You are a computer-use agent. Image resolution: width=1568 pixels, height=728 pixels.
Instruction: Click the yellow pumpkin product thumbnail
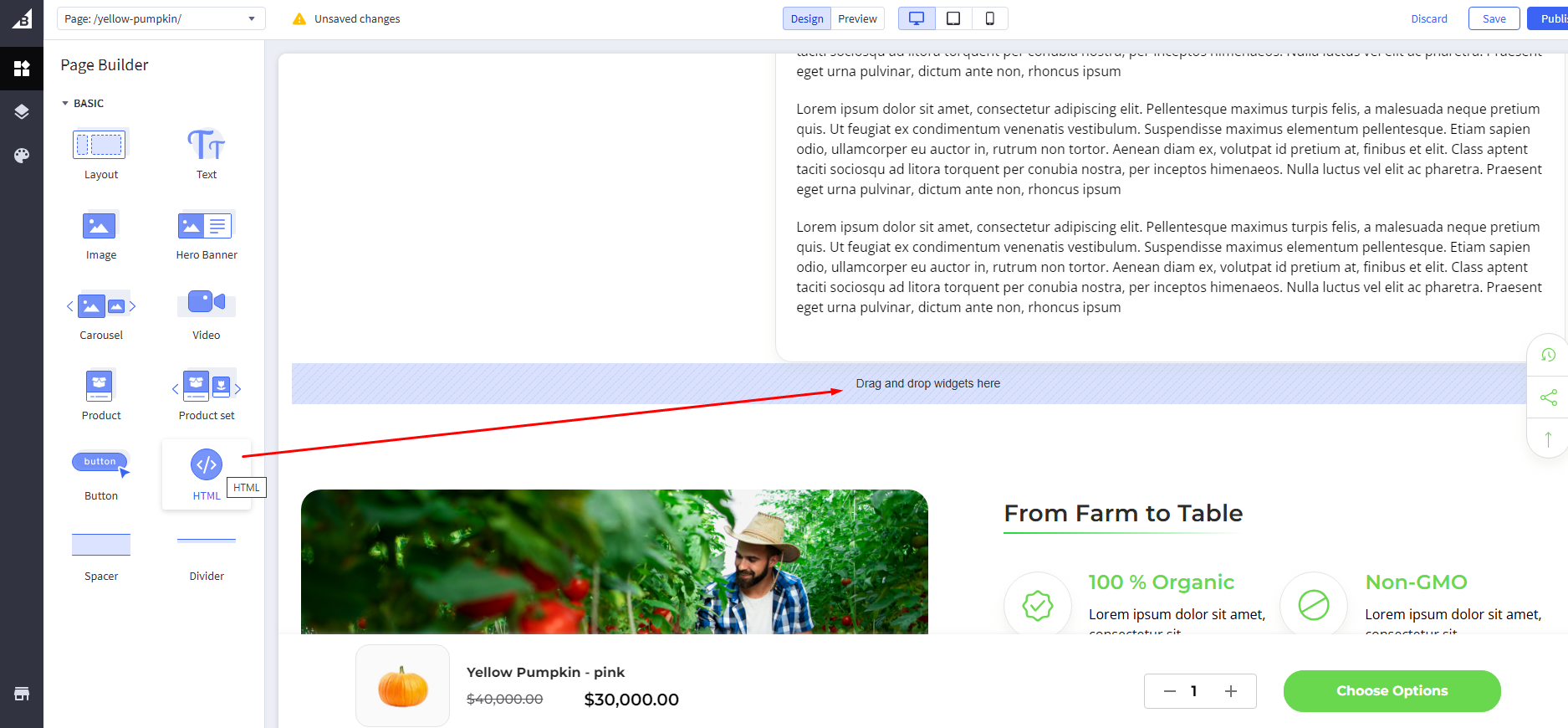403,686
